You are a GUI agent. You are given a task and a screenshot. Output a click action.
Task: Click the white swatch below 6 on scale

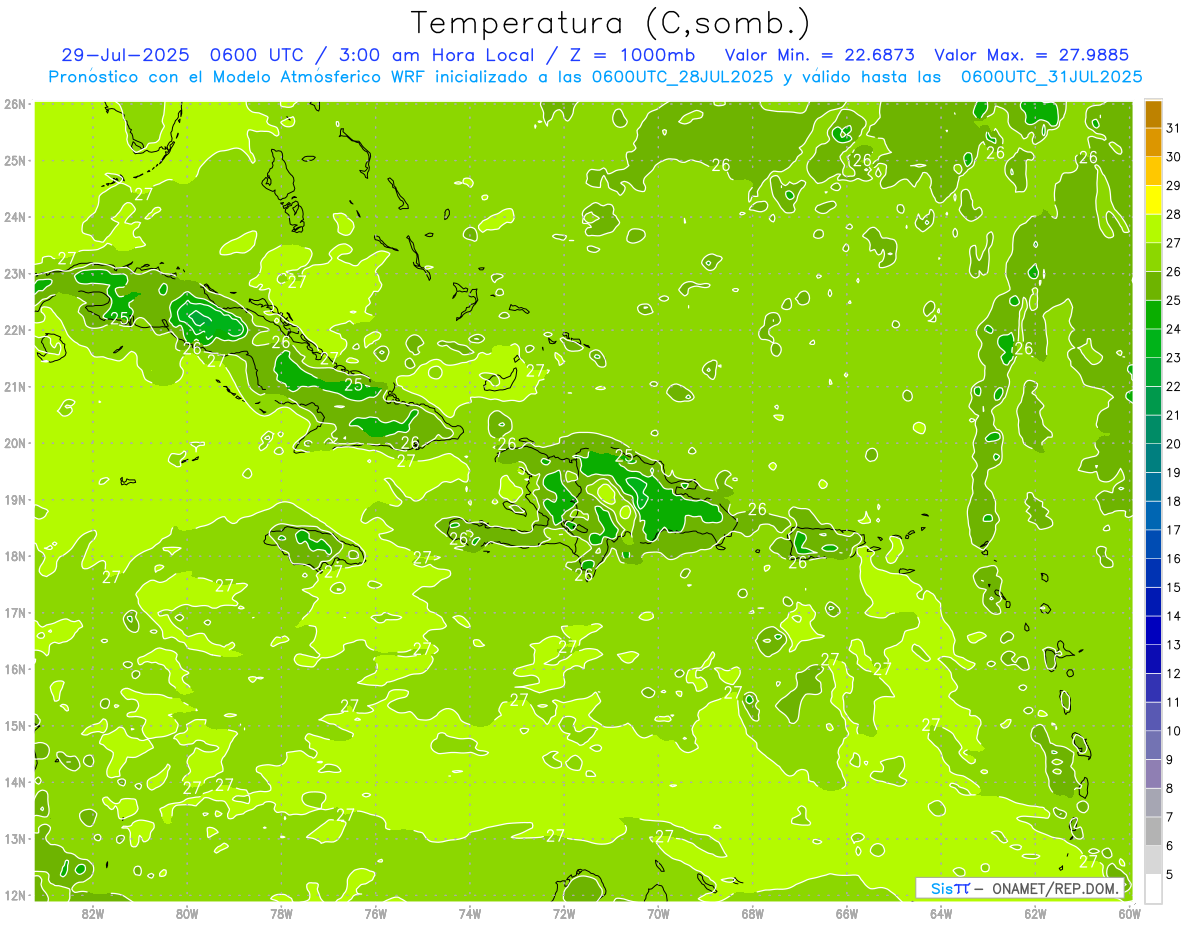pyautogui.click(x=1153, y=888)
